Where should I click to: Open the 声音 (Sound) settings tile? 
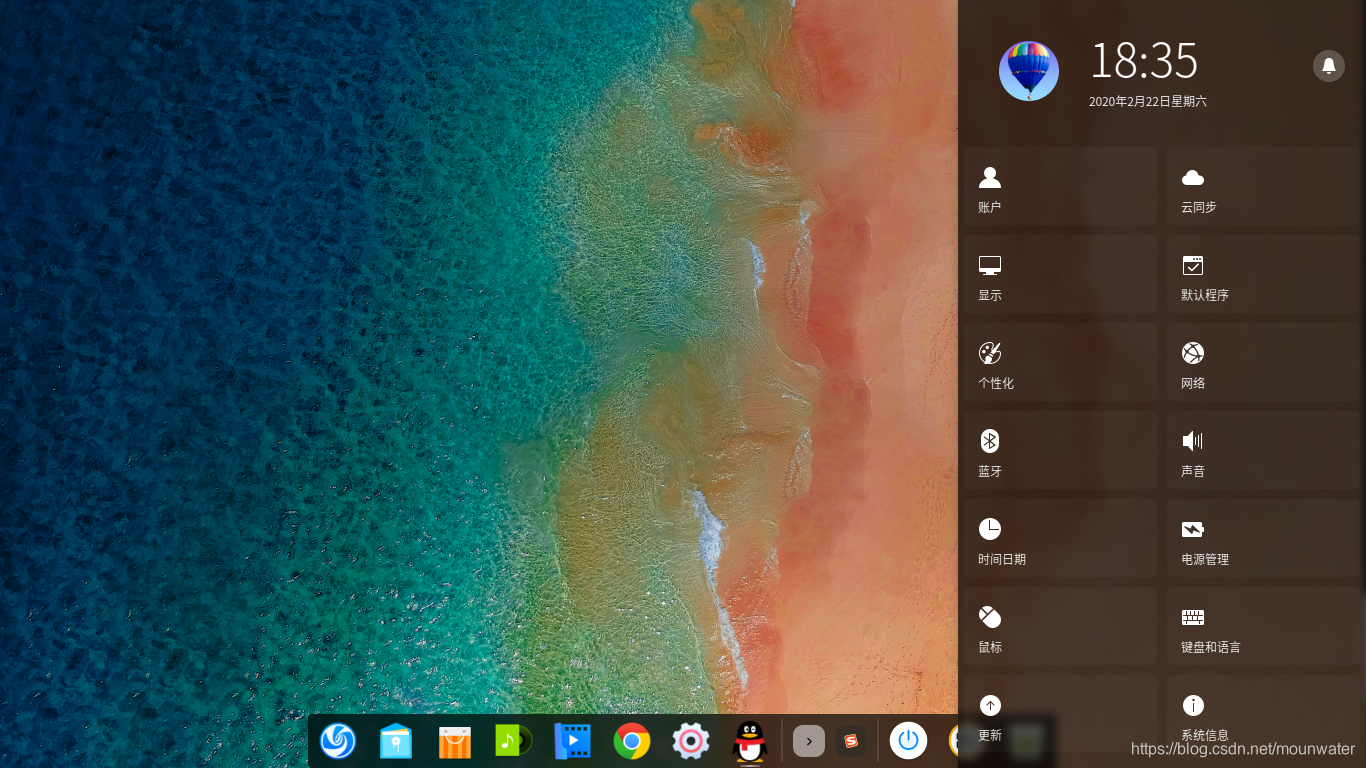tap(1264, 450)
